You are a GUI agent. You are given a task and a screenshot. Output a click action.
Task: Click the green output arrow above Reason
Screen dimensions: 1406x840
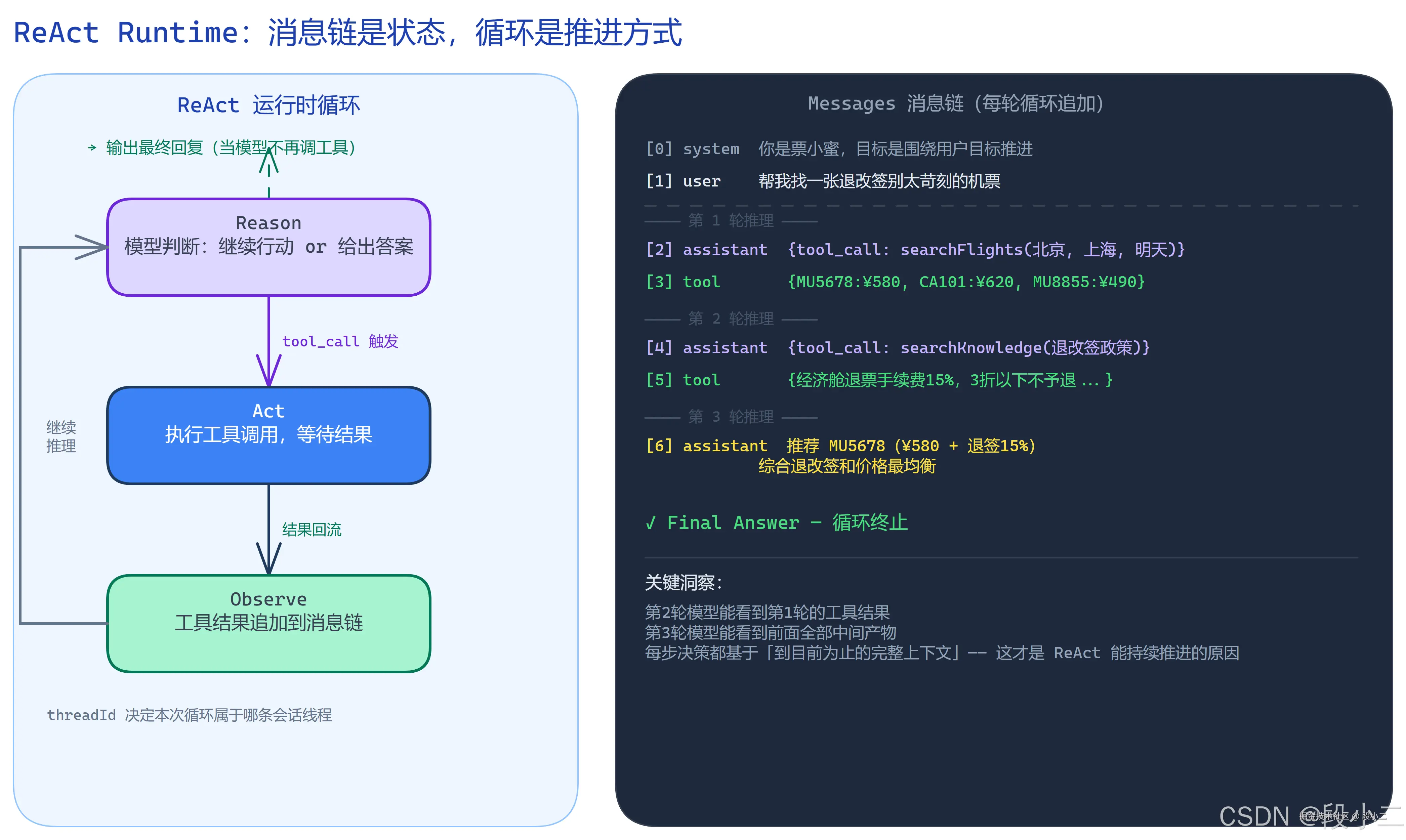pos(268,170)
